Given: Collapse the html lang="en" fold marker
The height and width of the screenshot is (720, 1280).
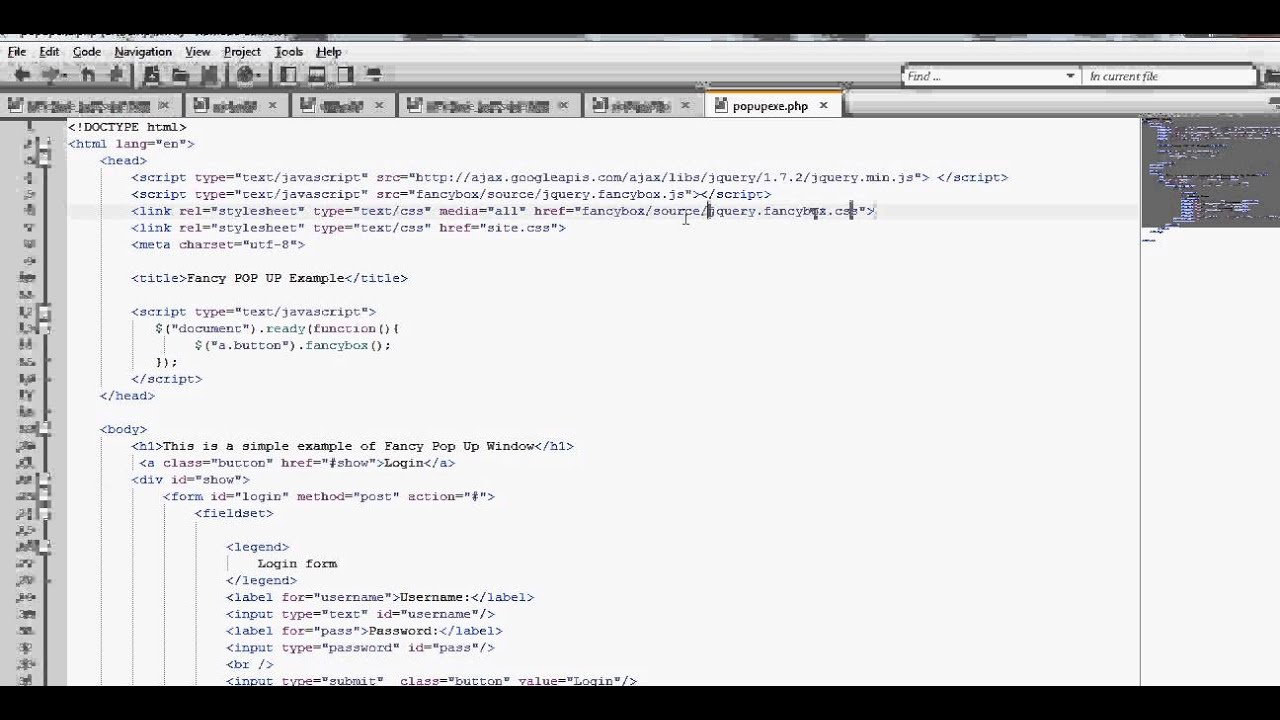Looking at the screenshot, I should (44, 144).
